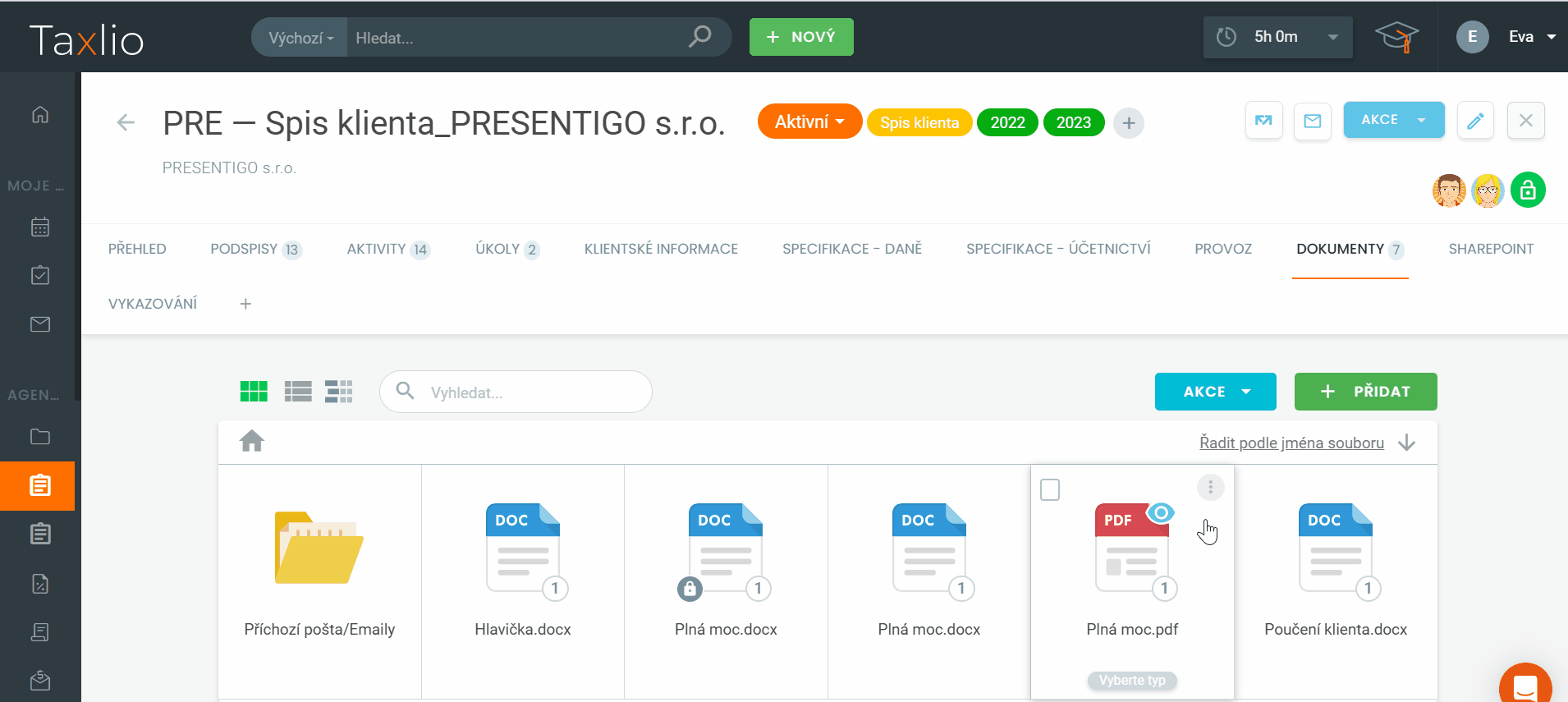Switch to detailed list view
The image size is (1568, 702).
pyautogui.click(x=339, y=392)
